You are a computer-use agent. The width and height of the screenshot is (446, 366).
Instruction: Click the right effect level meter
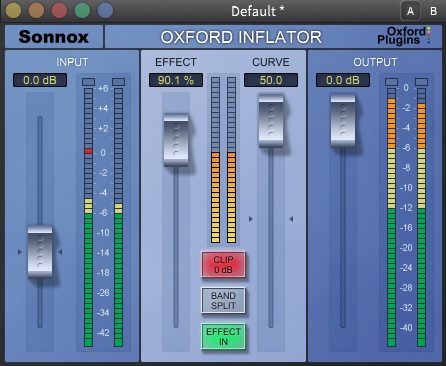click(231, 160)
